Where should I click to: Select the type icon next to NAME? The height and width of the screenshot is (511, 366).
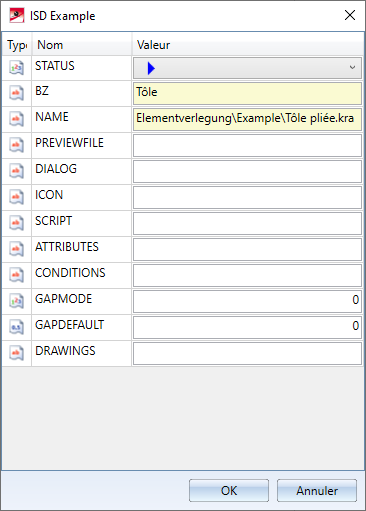pyautogui.click(x=16, y=119)
